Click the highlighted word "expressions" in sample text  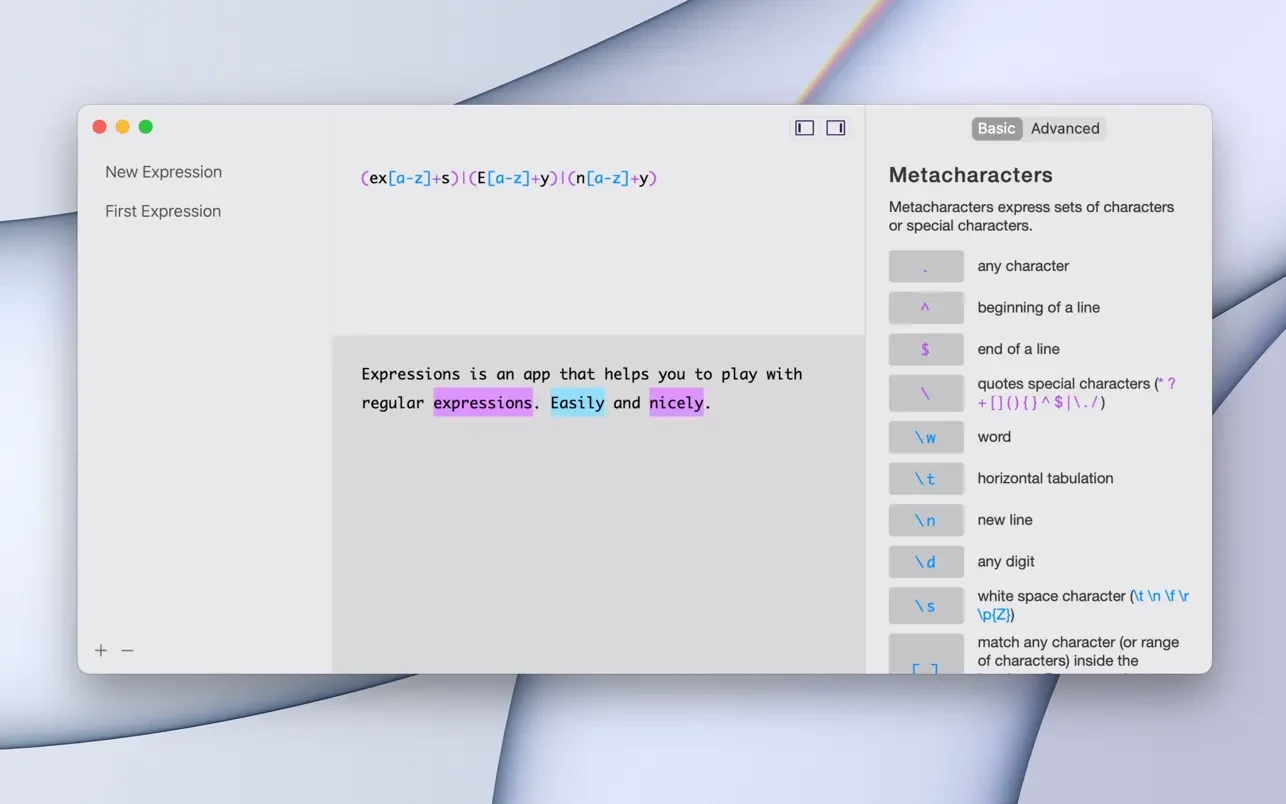pos(482,403)
